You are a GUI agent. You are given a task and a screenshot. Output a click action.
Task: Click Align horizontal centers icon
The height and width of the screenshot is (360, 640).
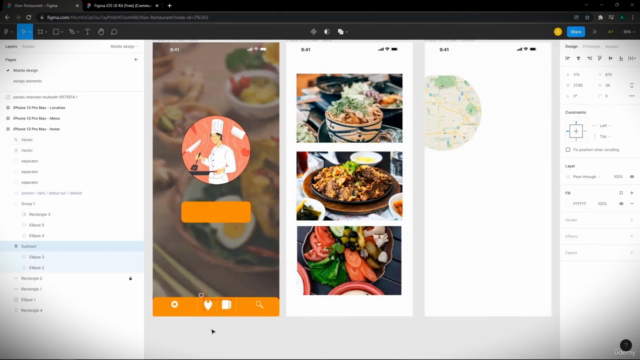tap(578, 58)
